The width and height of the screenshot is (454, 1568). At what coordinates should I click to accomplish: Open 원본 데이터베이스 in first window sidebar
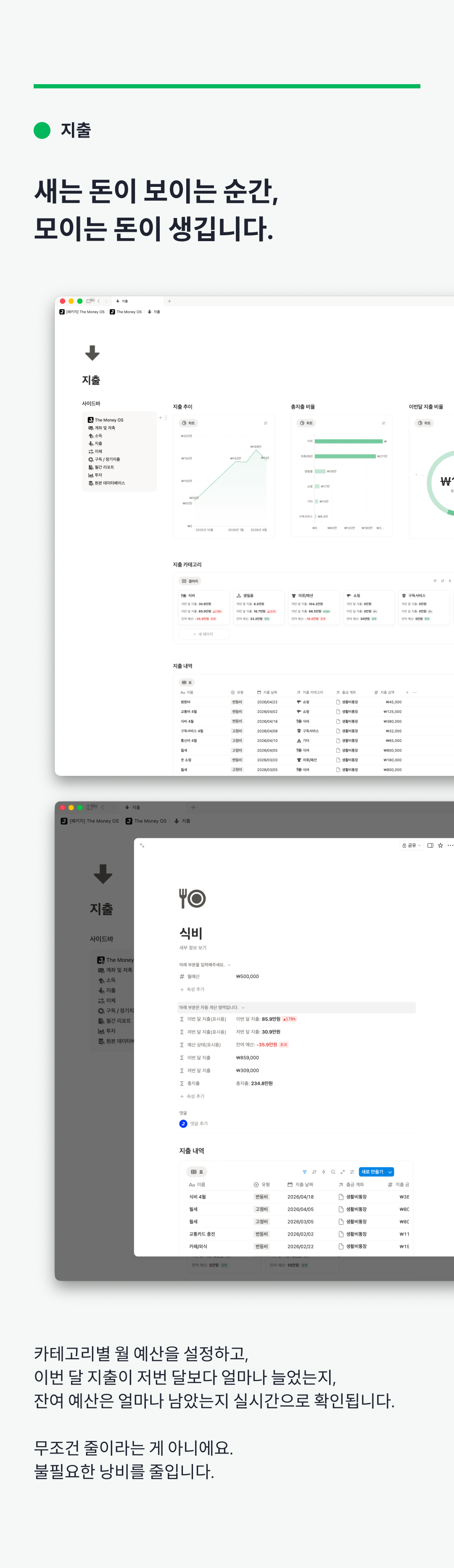[x=106, y=483]
